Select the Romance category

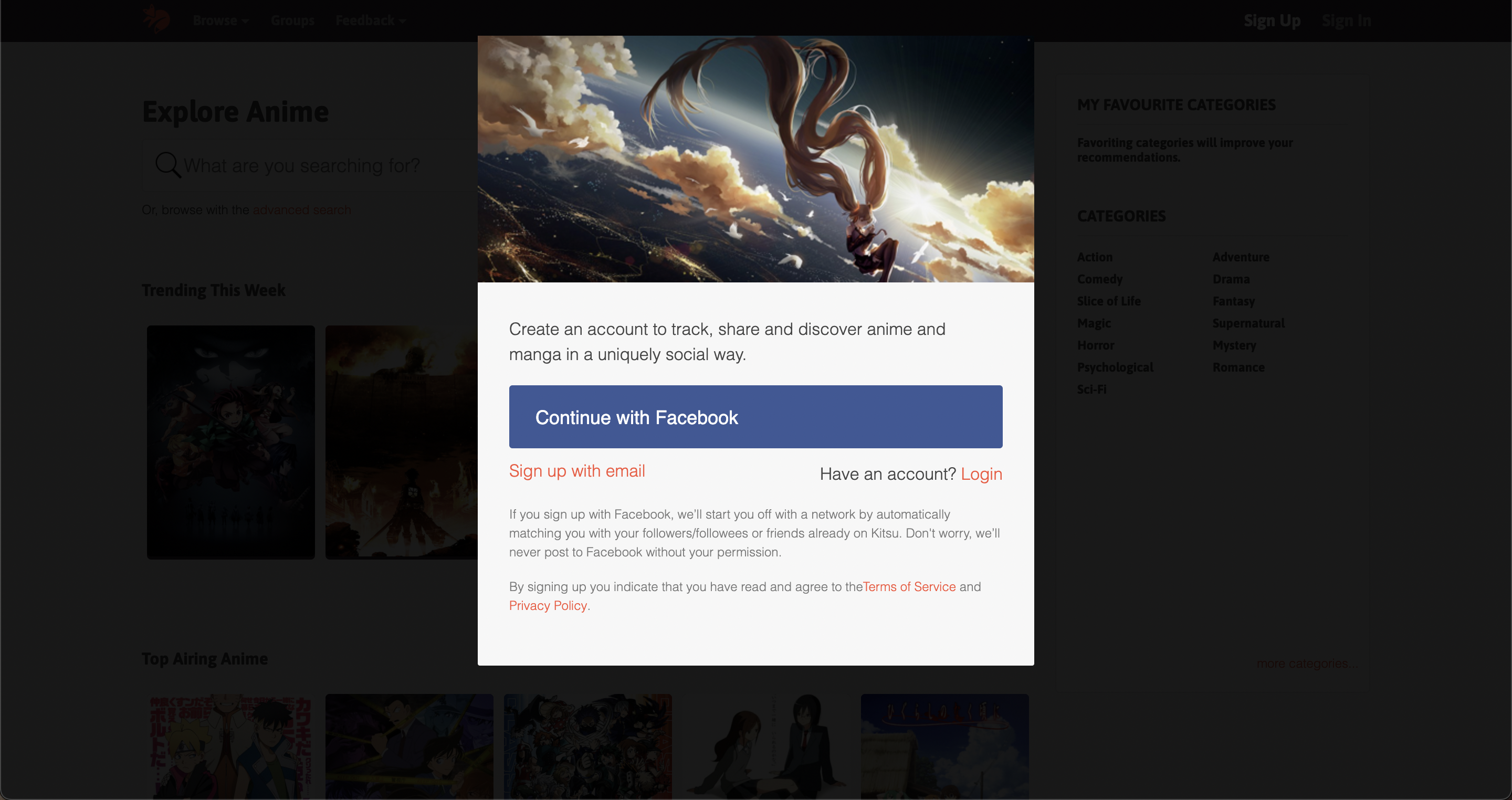coord(1238,367)
